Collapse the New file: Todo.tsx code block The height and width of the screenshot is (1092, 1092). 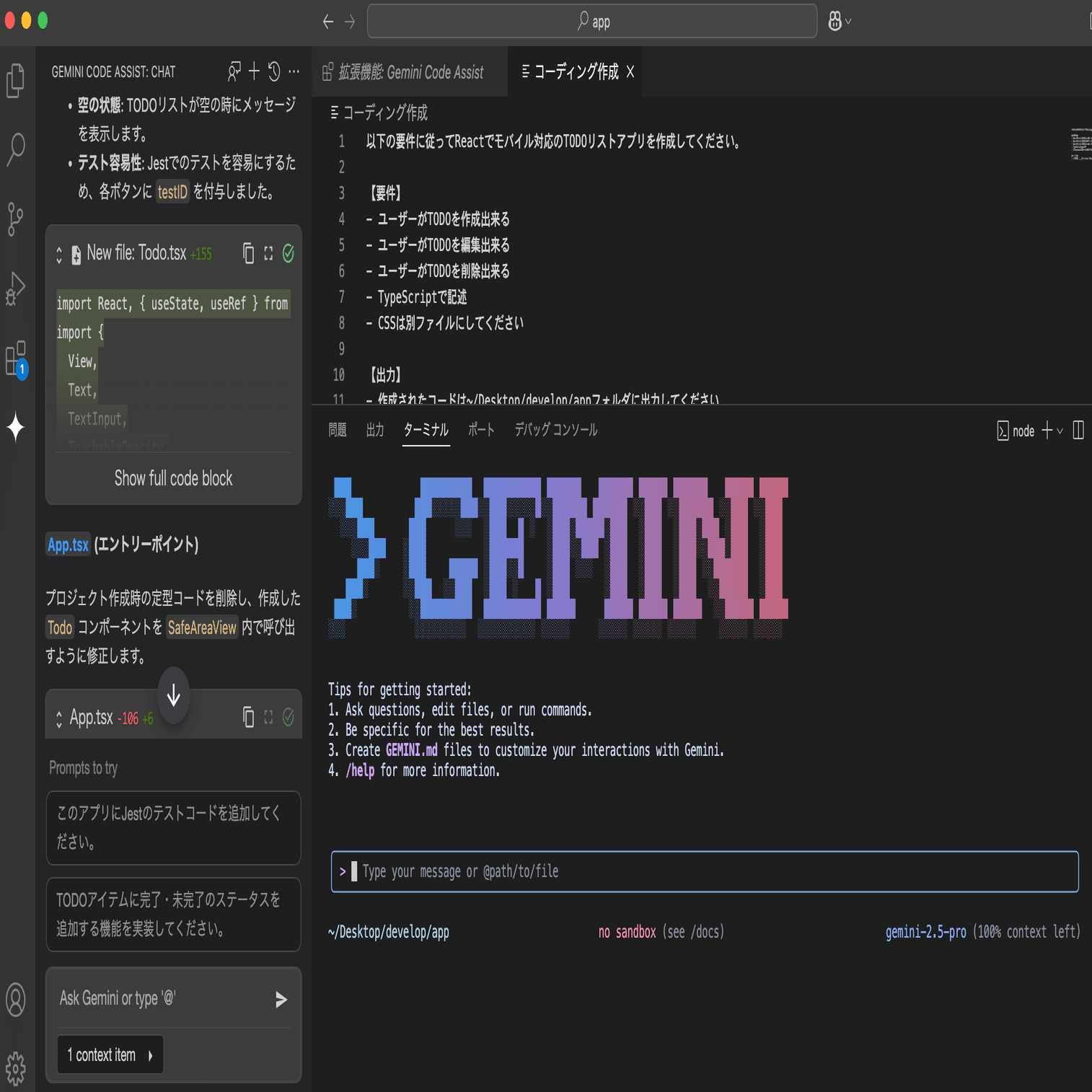point(58,254)
